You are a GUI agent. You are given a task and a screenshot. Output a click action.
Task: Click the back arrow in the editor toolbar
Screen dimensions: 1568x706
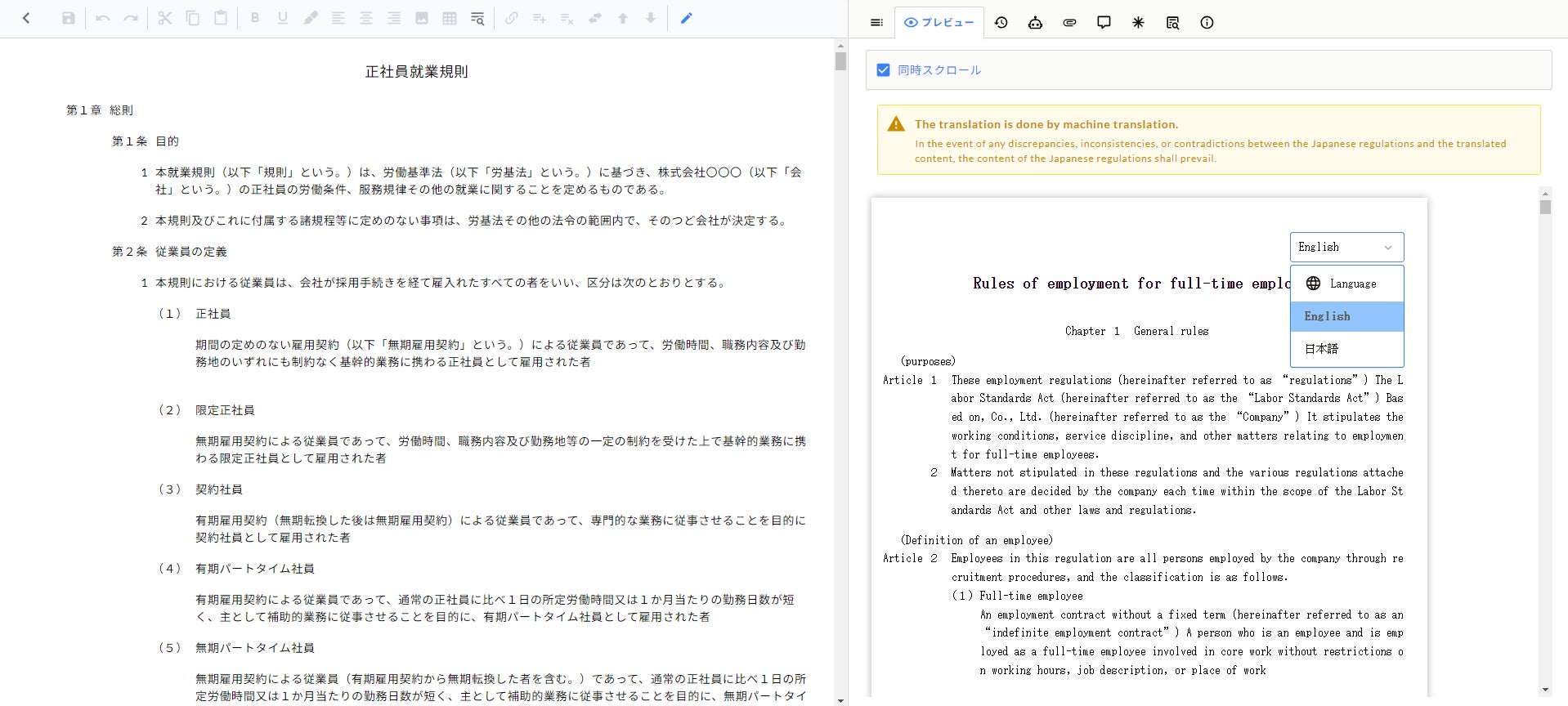pos(26,18)
